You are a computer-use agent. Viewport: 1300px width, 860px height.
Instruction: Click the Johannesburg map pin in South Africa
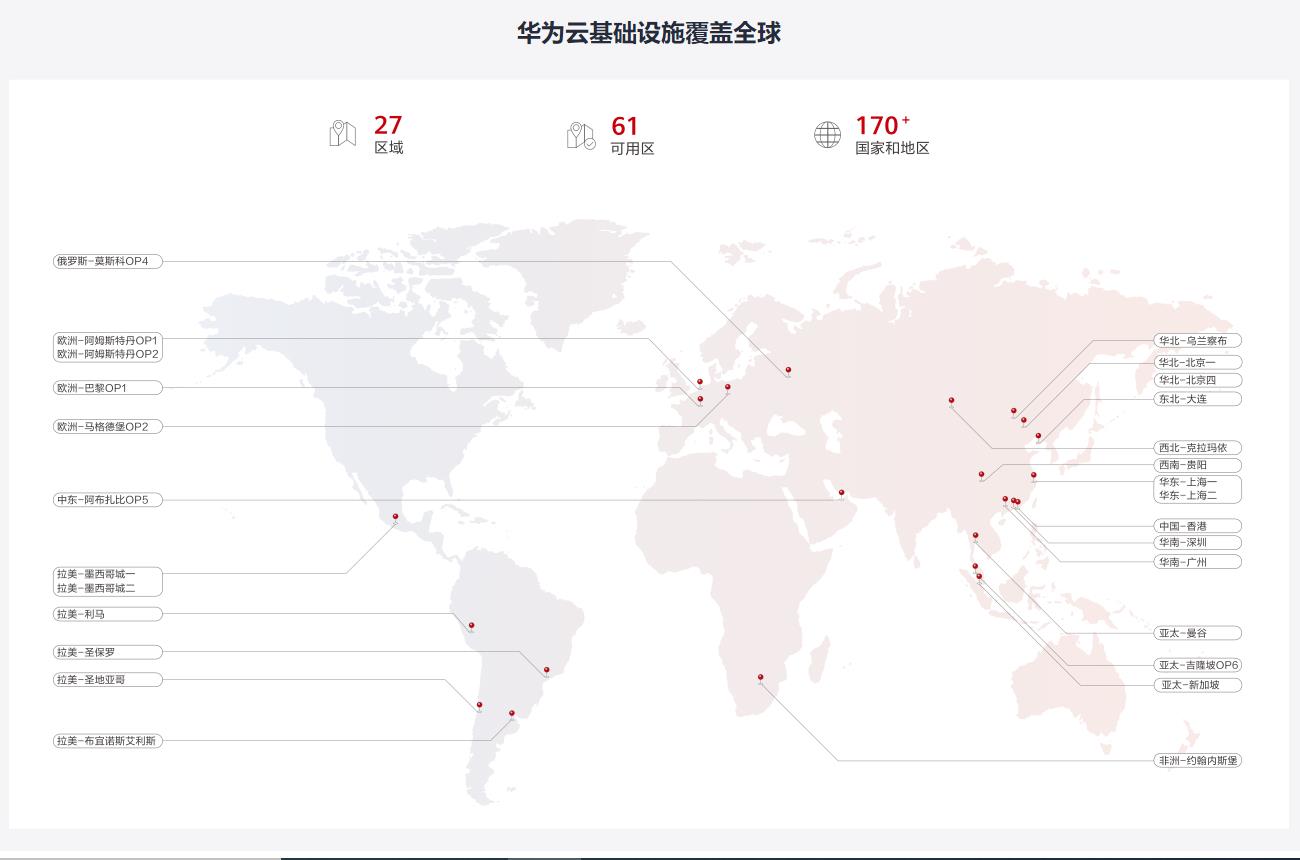[760, 678]
